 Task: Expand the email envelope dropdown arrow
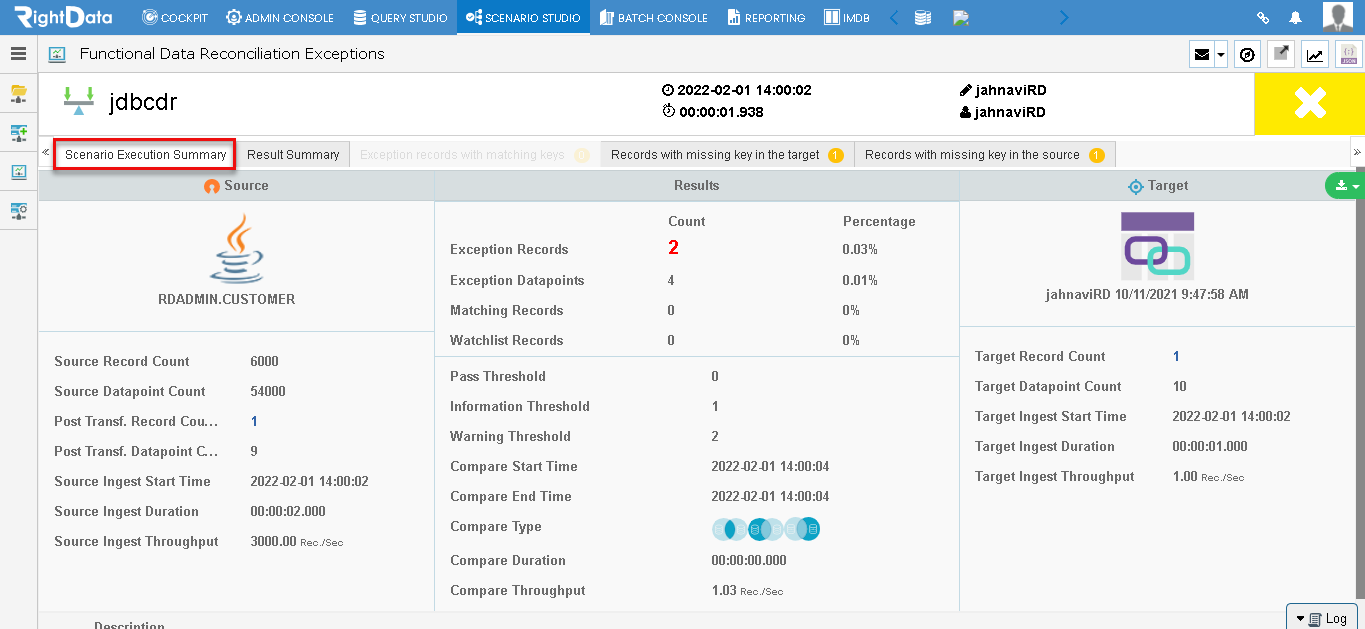pos(1221,56)
